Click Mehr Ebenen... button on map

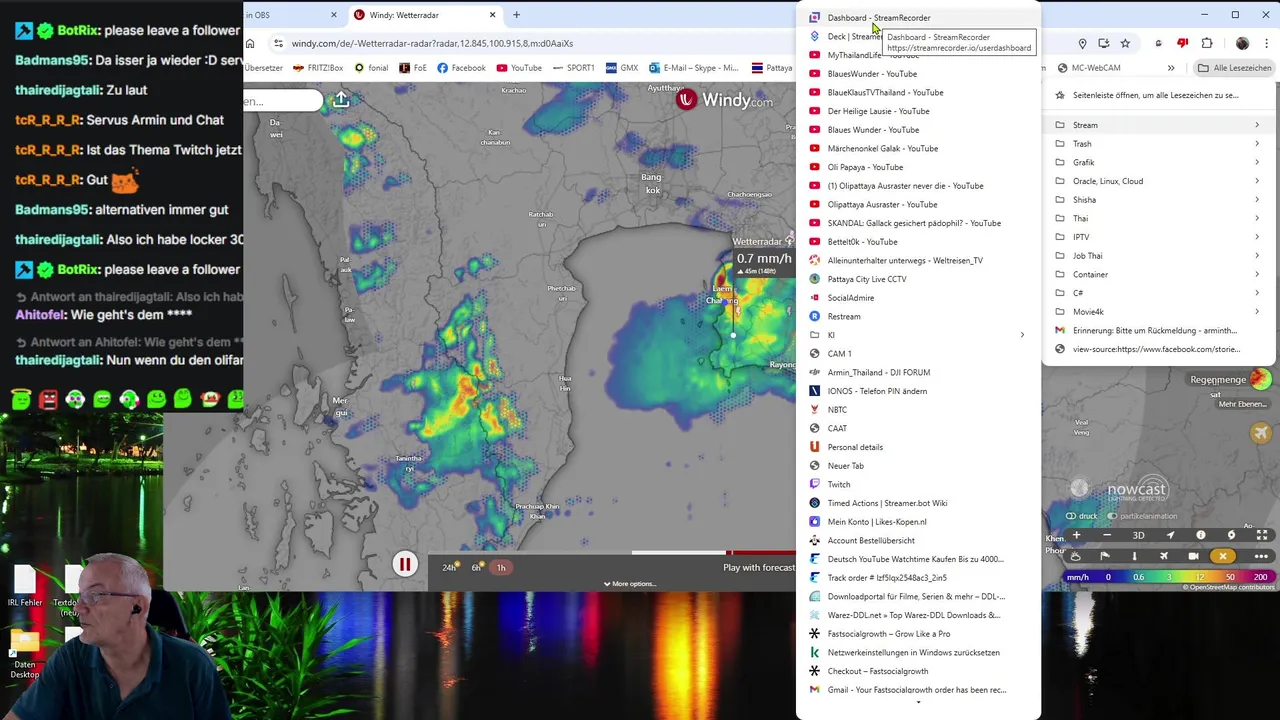1242,404
